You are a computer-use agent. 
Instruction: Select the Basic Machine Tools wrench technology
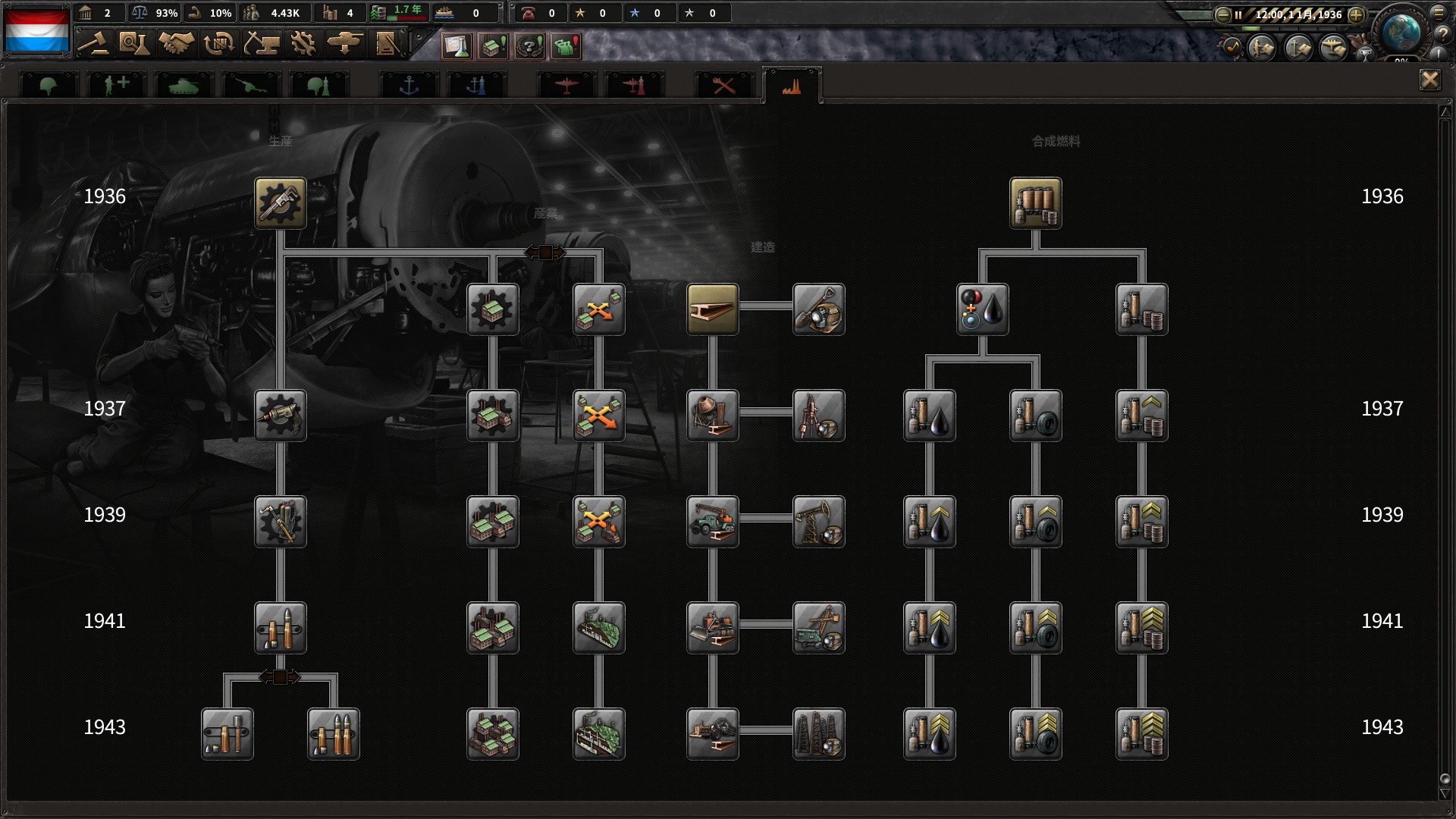281,203
